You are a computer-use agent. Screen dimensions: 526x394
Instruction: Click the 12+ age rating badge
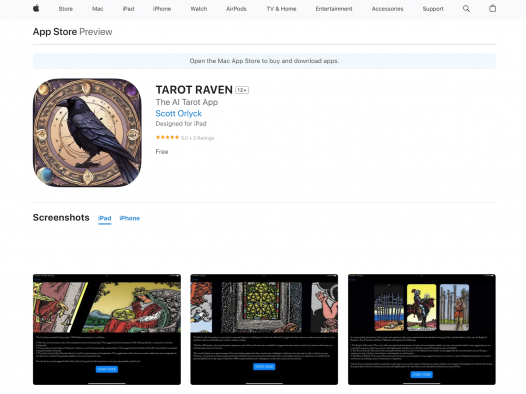coord(242,90)
